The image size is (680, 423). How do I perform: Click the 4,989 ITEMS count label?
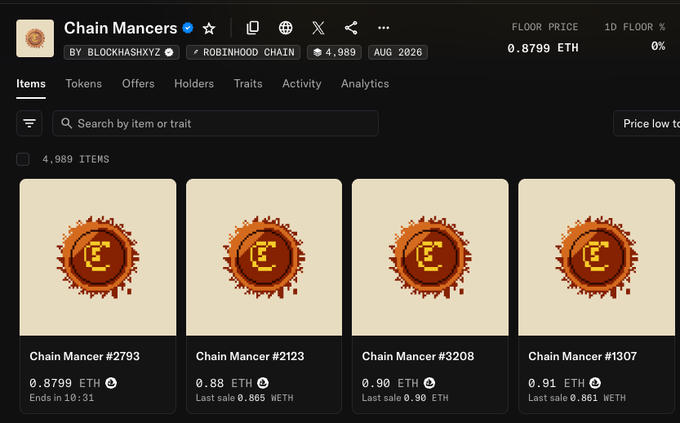(76, 159)
